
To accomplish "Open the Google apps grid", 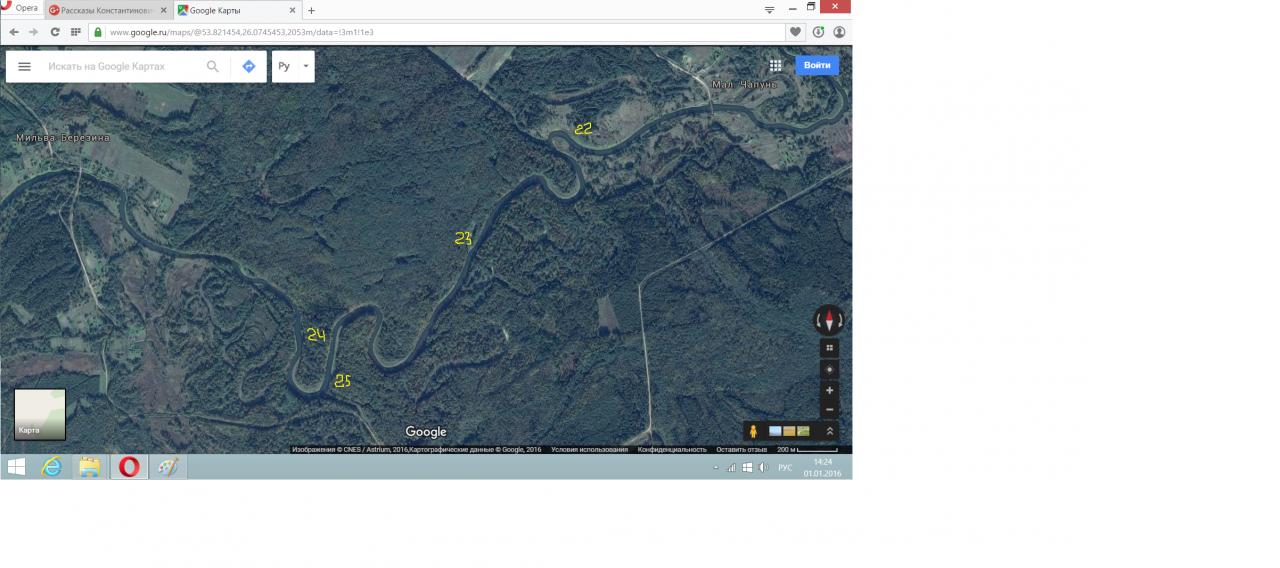I will point(775,65).
